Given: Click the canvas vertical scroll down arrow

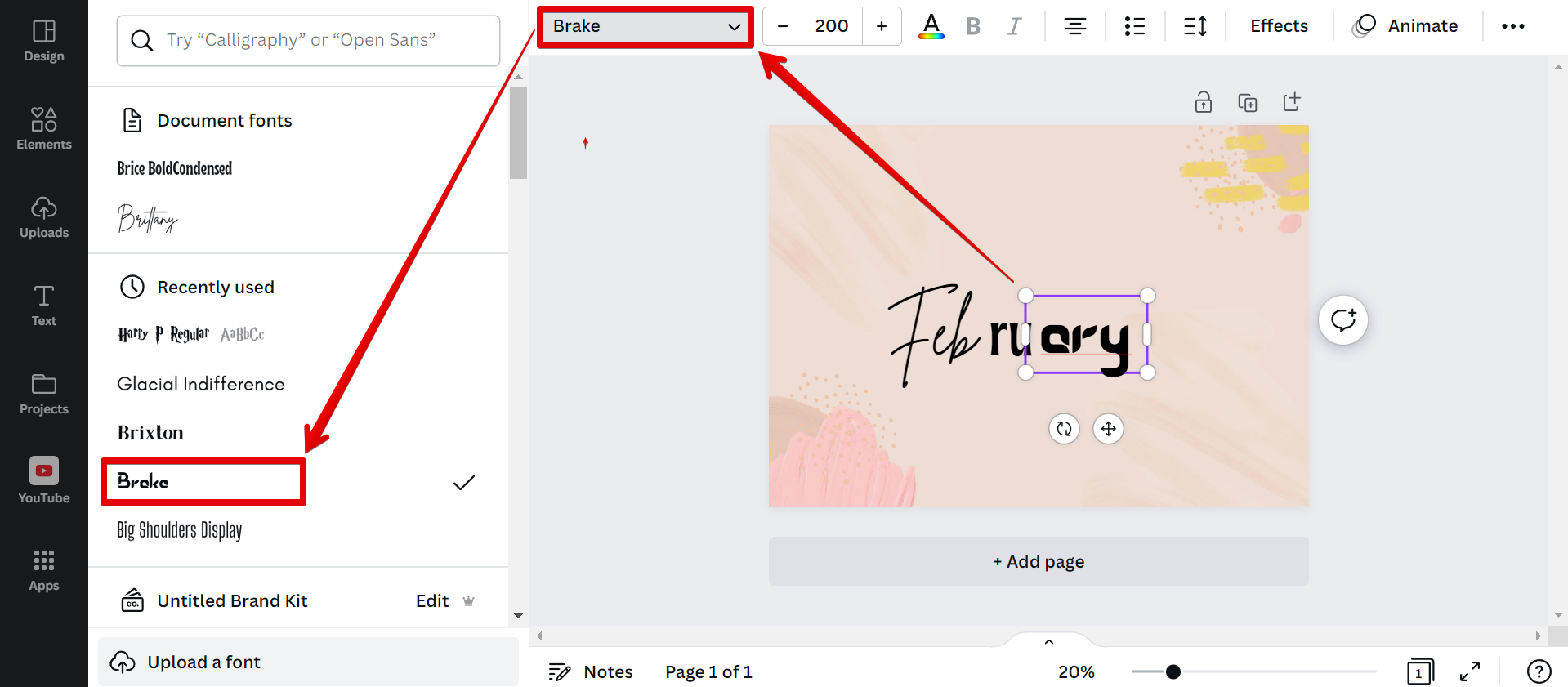Looking at the screenshot, I should click(x=1558, y=615).
